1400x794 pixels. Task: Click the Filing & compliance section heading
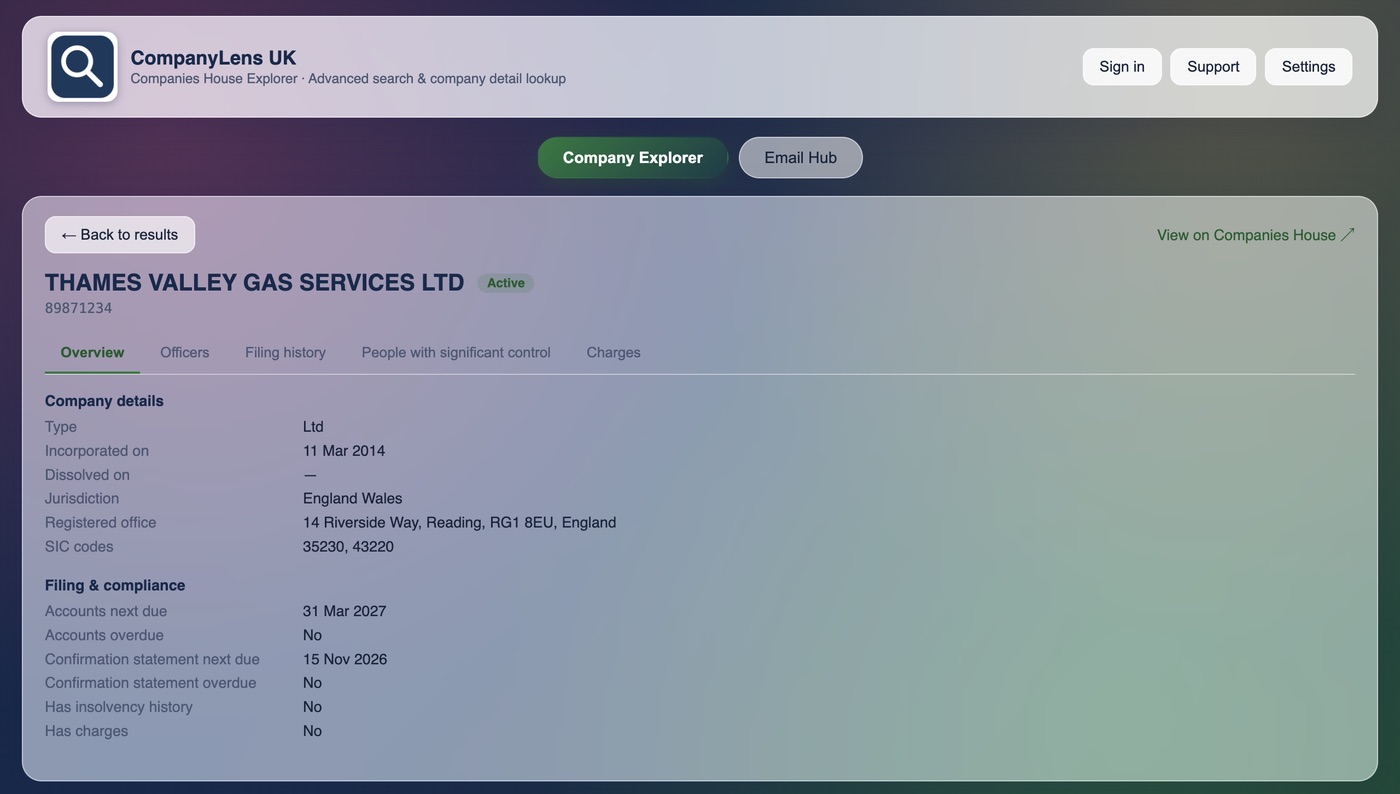[115, 585]
